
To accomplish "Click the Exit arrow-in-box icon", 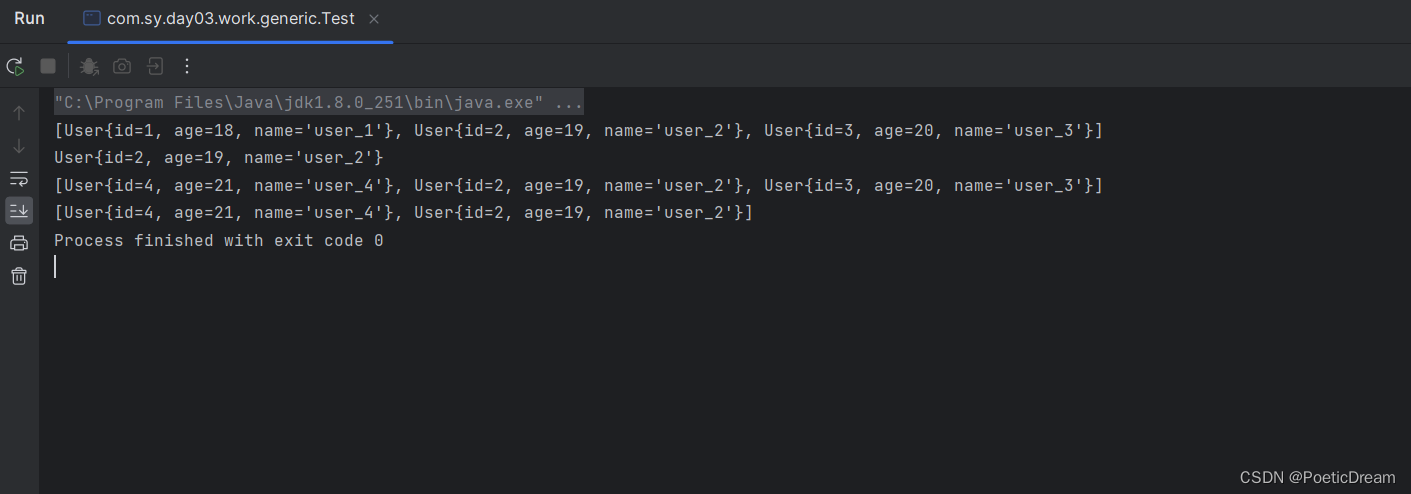I will tap(155, 66).
